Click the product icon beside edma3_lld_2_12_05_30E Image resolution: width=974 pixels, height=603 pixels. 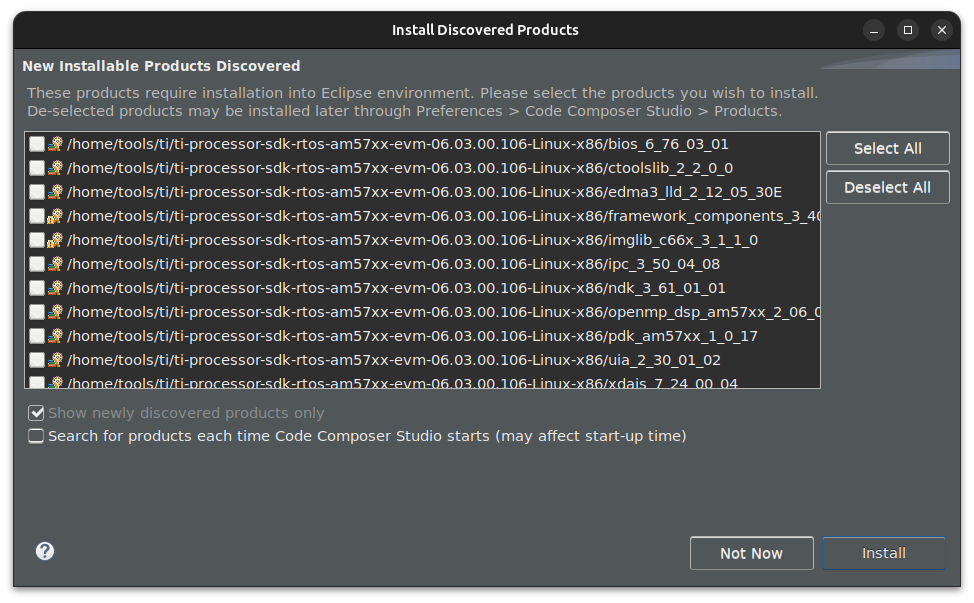point(56,192)
